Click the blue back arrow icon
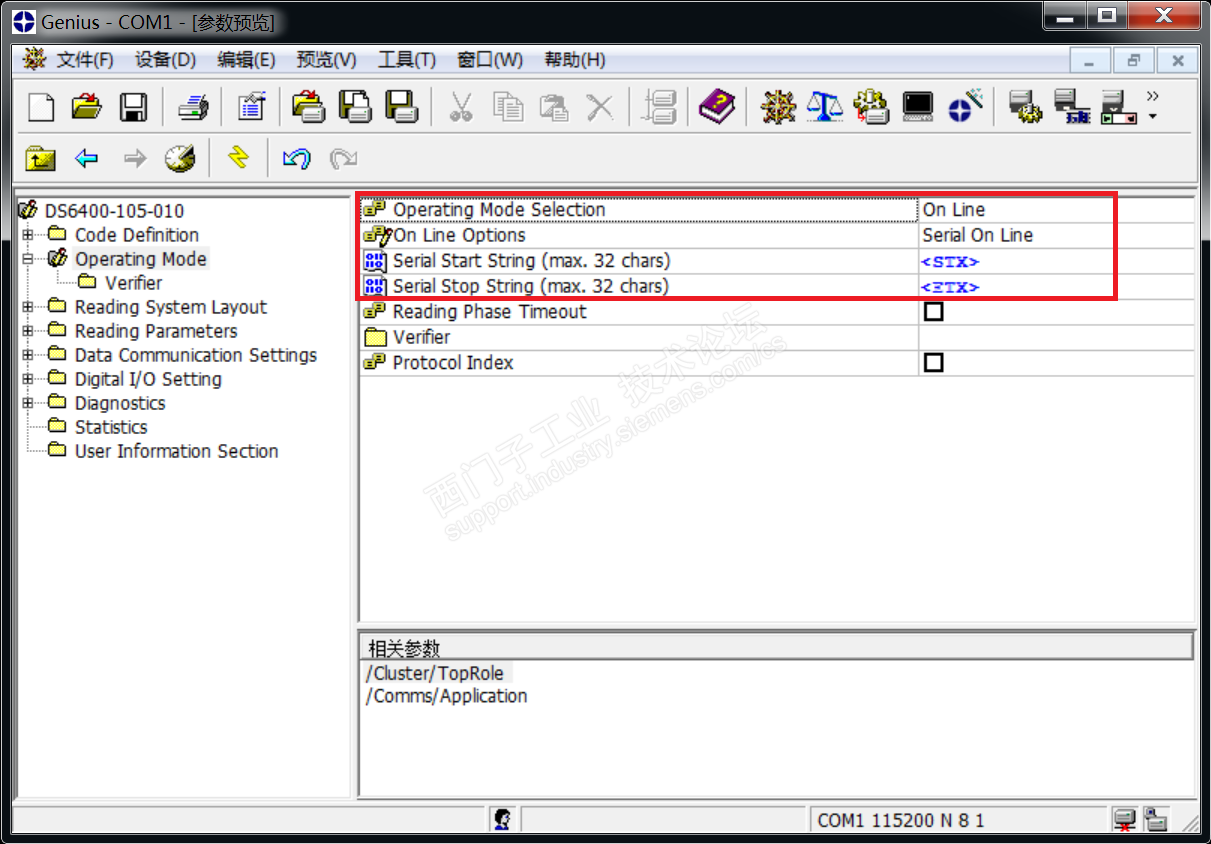1211x844 pixels. (87, 158)
